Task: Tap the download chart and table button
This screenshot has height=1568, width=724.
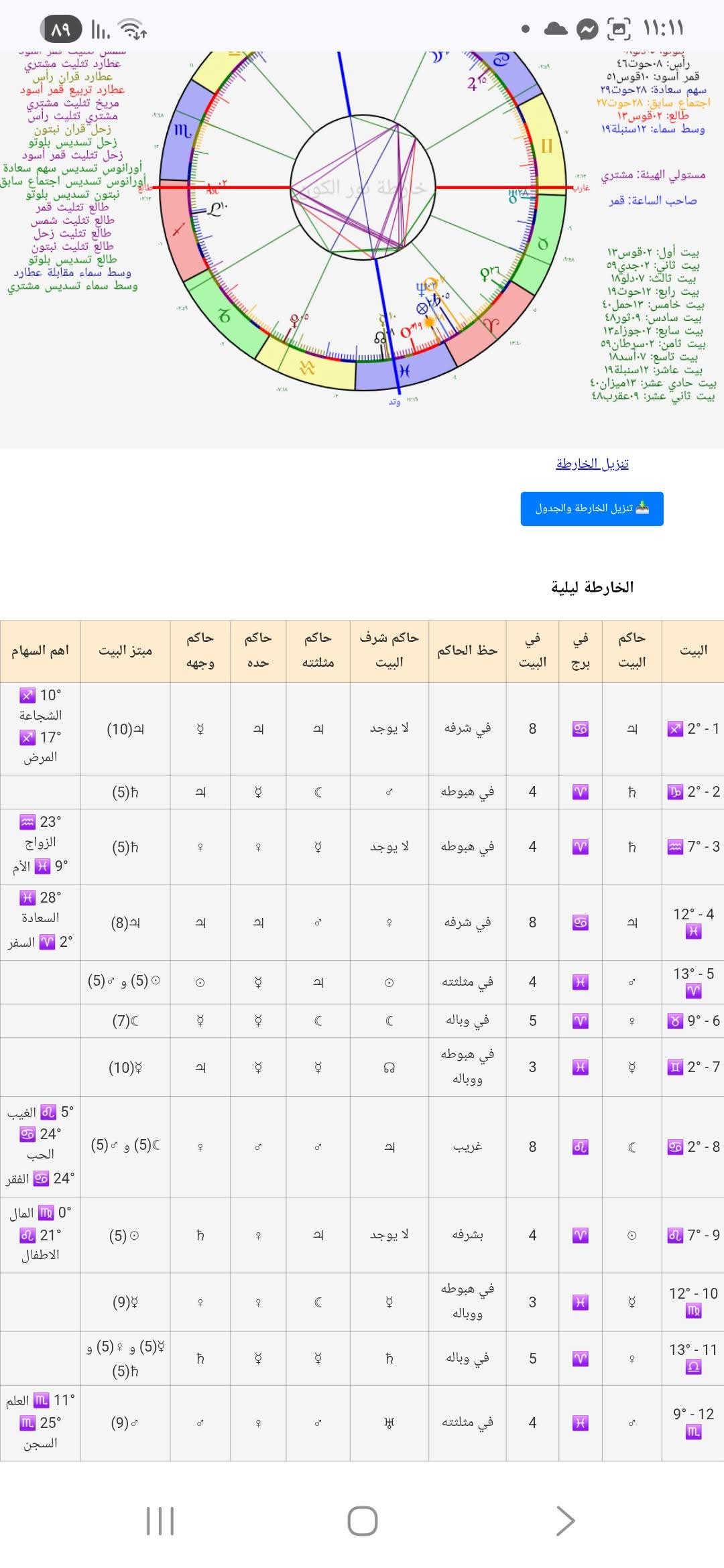Action: tap(592, 509)
